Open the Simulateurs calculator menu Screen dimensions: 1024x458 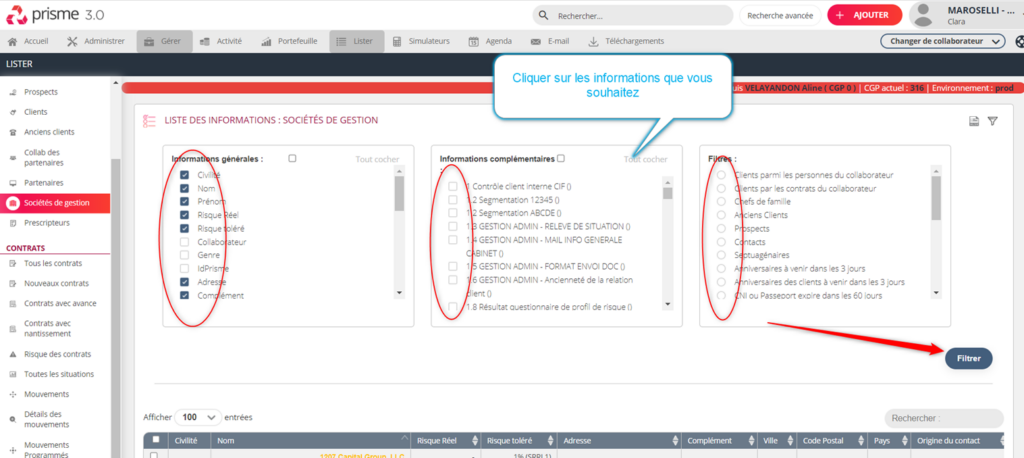tap(421, 41)
